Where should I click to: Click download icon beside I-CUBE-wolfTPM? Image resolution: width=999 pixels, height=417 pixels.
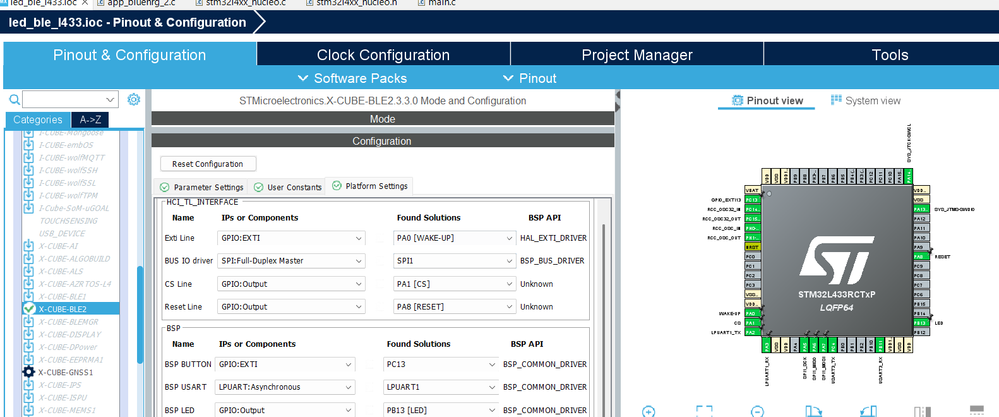point(29,195)
